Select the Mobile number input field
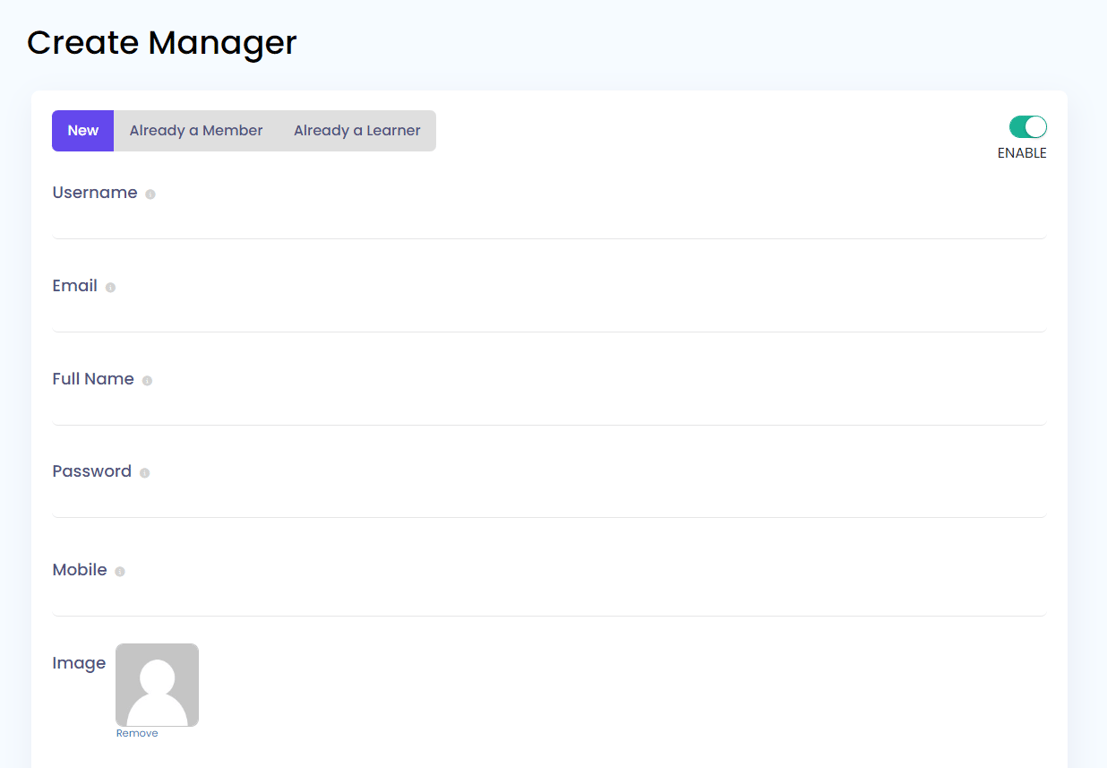The height and width of the screenshot is (768, 1107). [548, 598]
